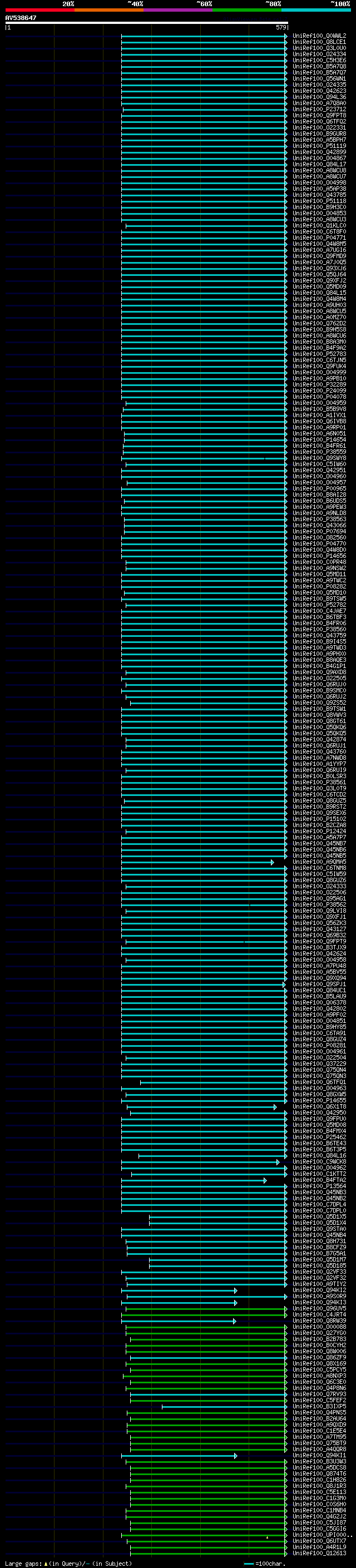The width and height of the screenshot is (356, 1568).
Task: Click the UniRef100_Q12613 label
Action: [x=319, y=1553]
